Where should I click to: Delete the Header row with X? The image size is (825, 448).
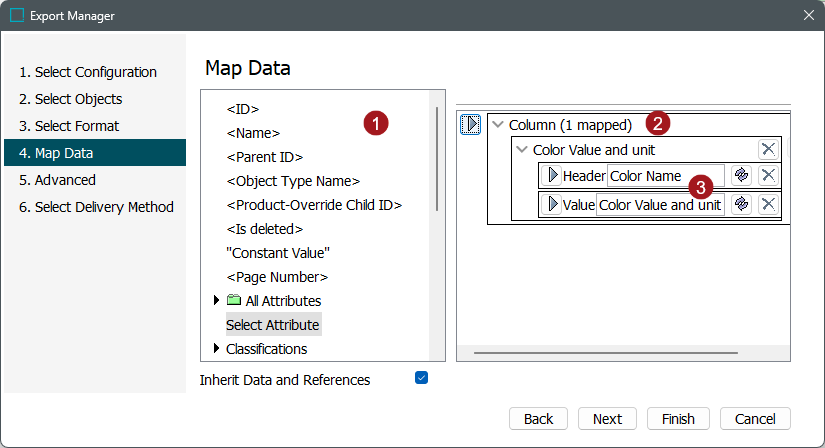[x=767, y=176]
